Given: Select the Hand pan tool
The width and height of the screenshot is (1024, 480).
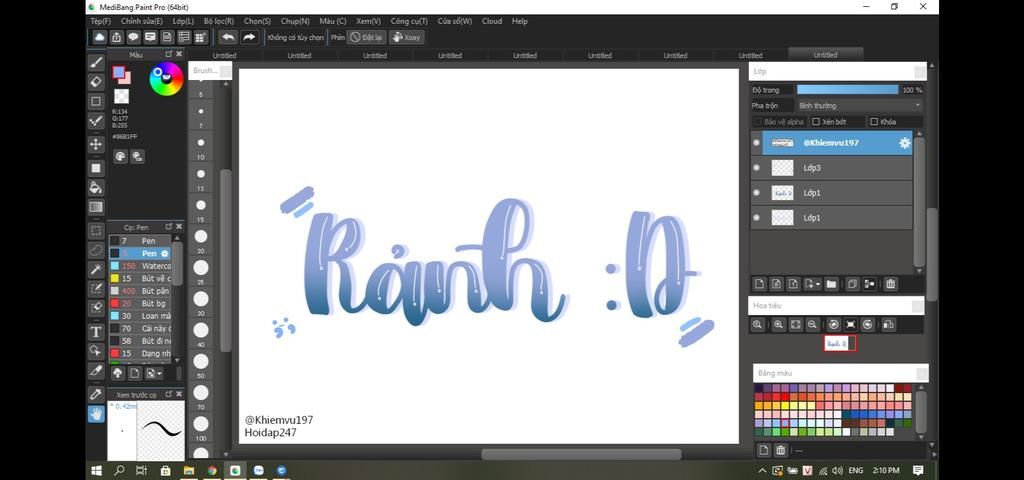Looking at the screenshot, I should [96, 413].
